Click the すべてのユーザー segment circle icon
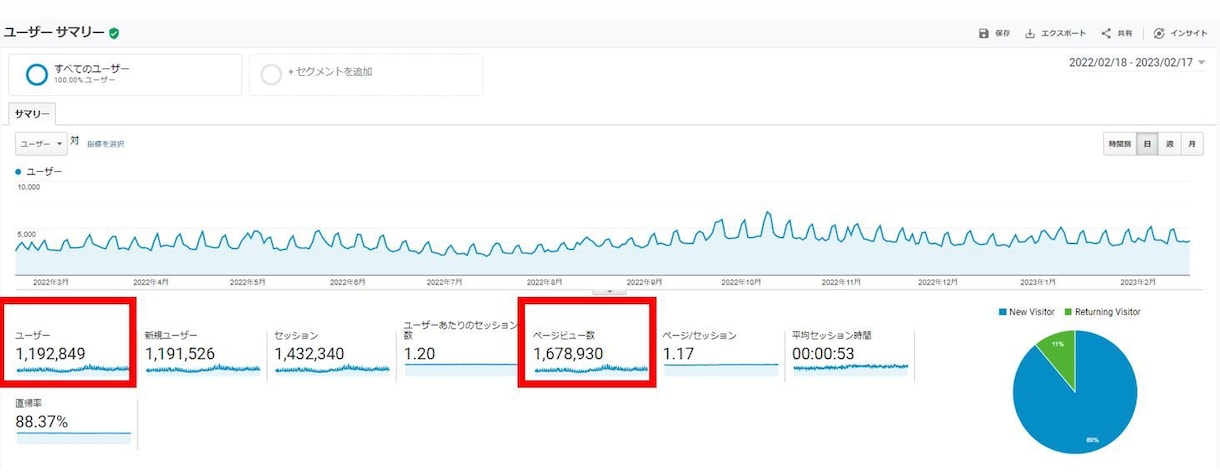1220x472 pixels. click(x=37, y=74)
